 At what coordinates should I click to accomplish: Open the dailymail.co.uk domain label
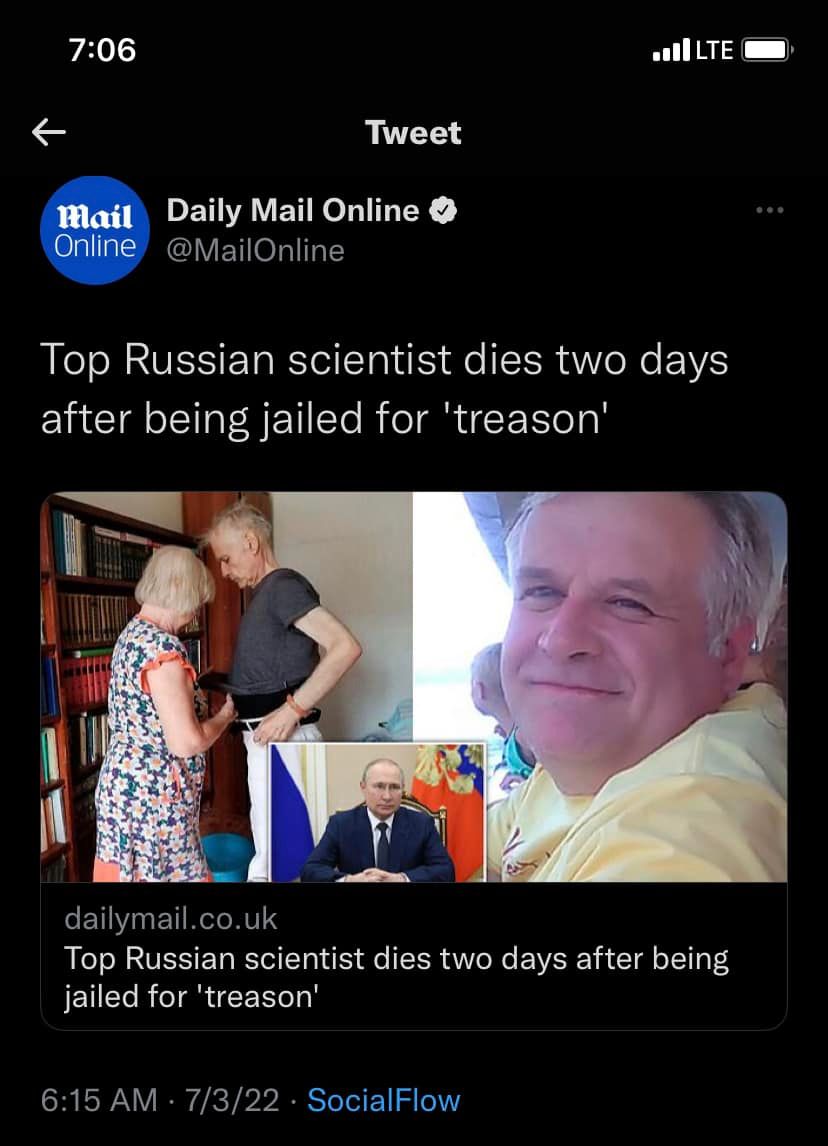point(171,919)
